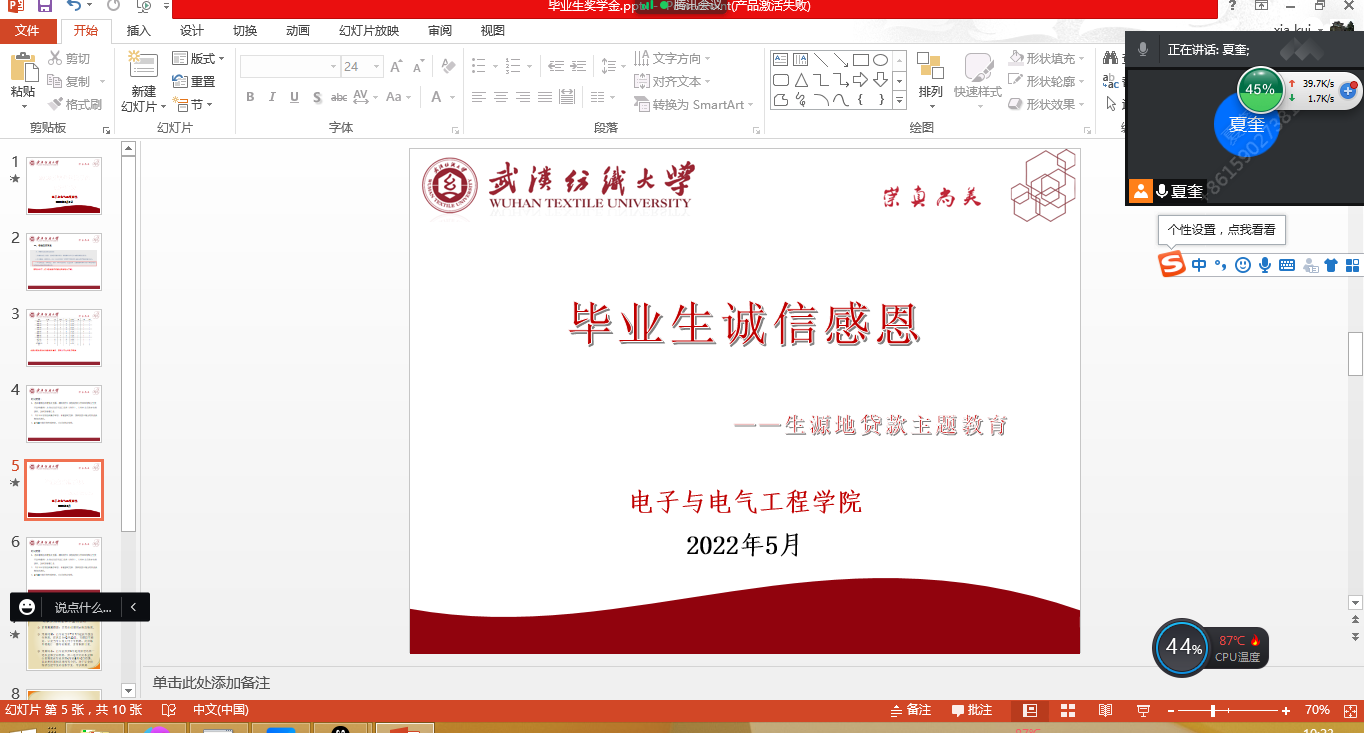Click the Format Painter brush icon

click(56, 104)
